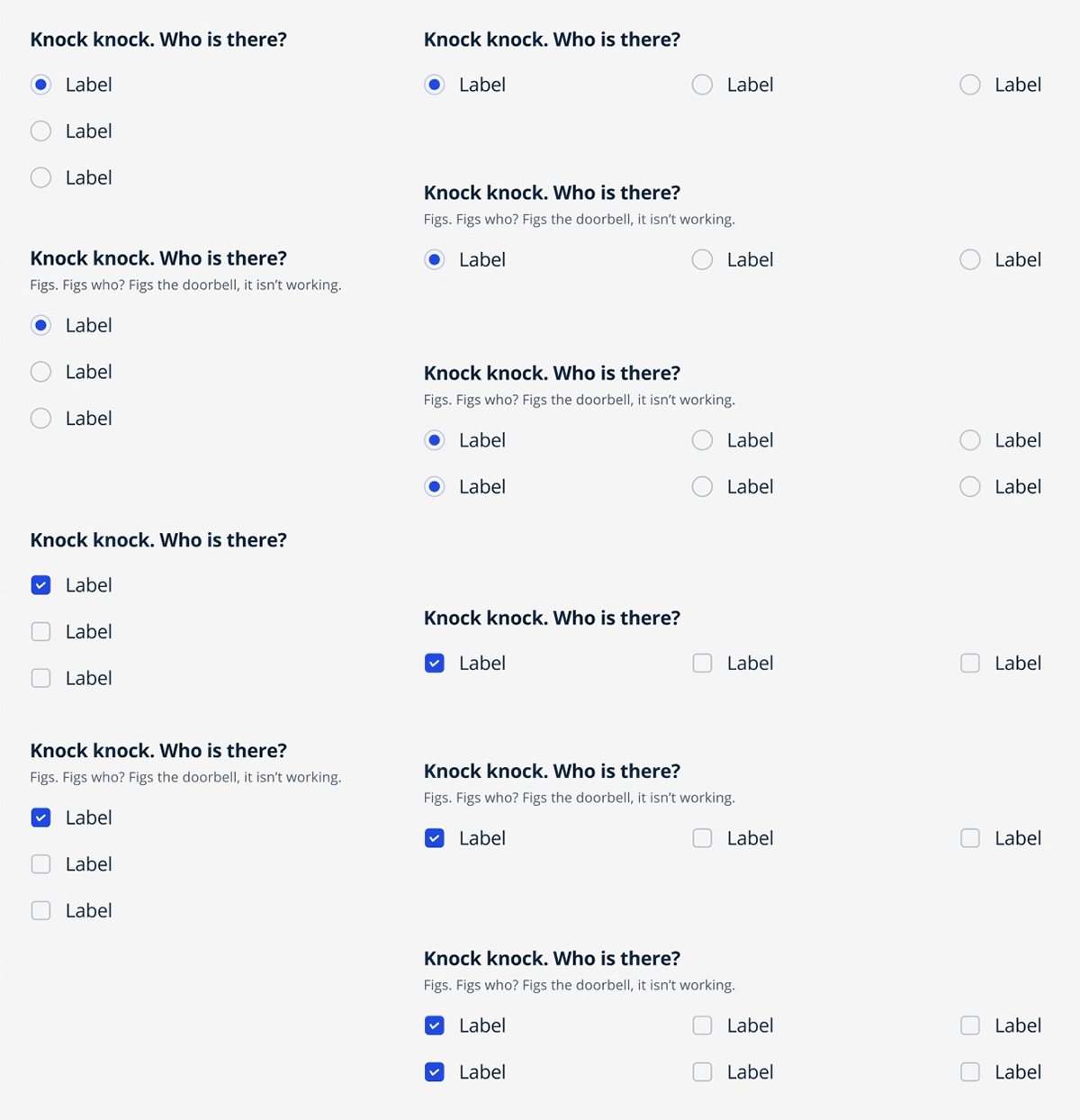This screenshot has height=1120, width=1080.
Task: Select second radio in top-left vertical radio group
Action: point(40,131)
